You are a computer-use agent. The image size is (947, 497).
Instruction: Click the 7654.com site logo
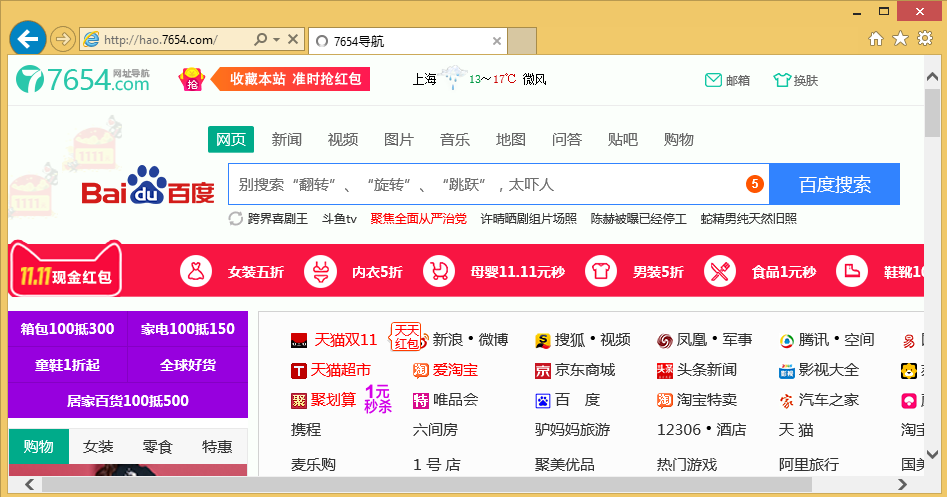pos(83,79)
